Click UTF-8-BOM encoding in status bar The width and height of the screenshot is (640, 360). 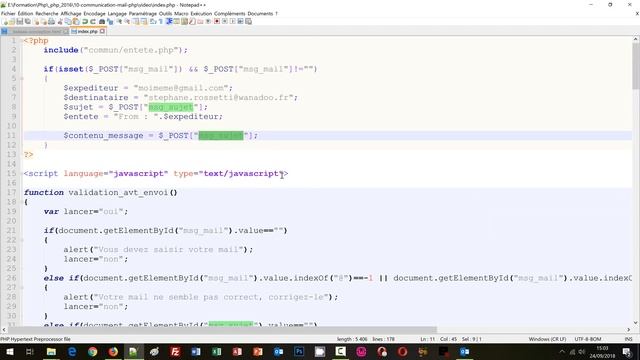[588, 339]
